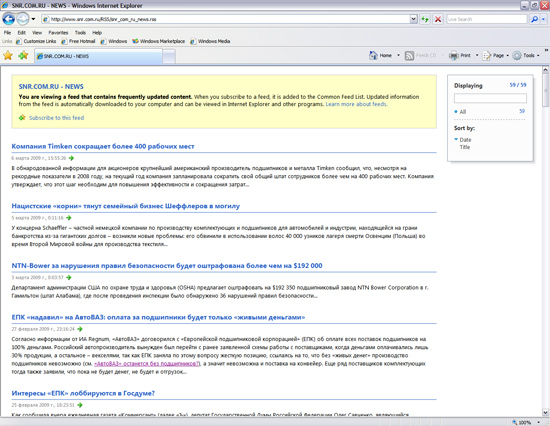Click green arrow beside 25 февраля 2009 date

tap(80, 405)
